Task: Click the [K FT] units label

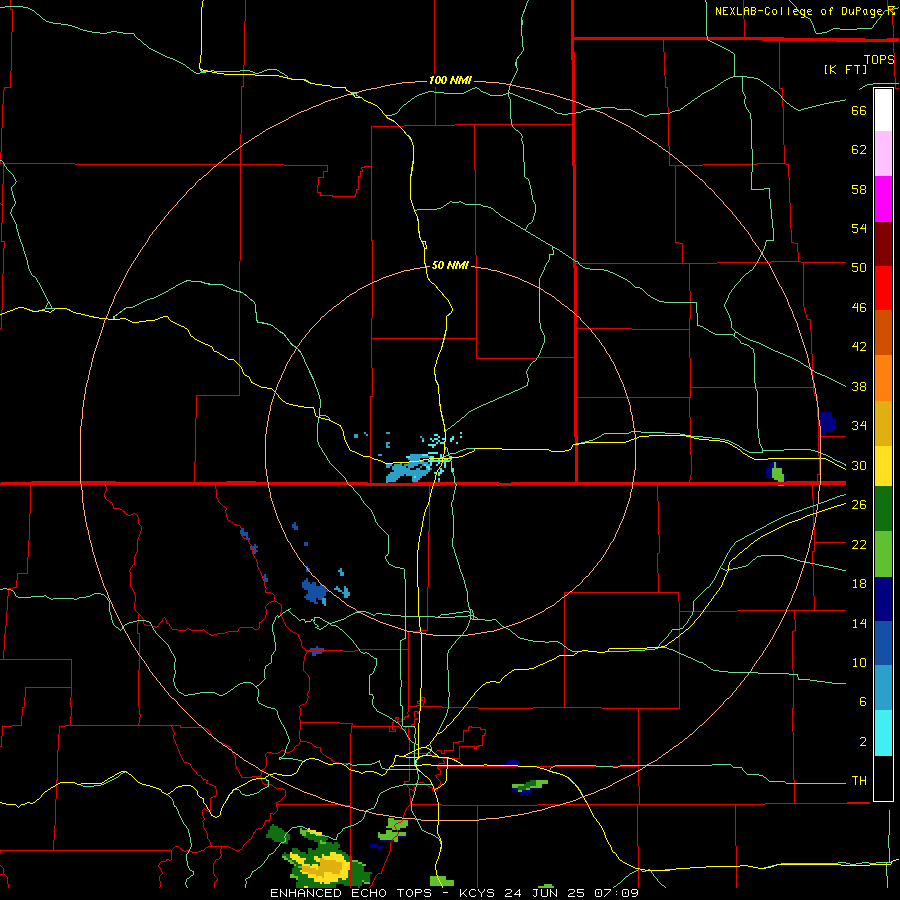Action: [845, 69]
